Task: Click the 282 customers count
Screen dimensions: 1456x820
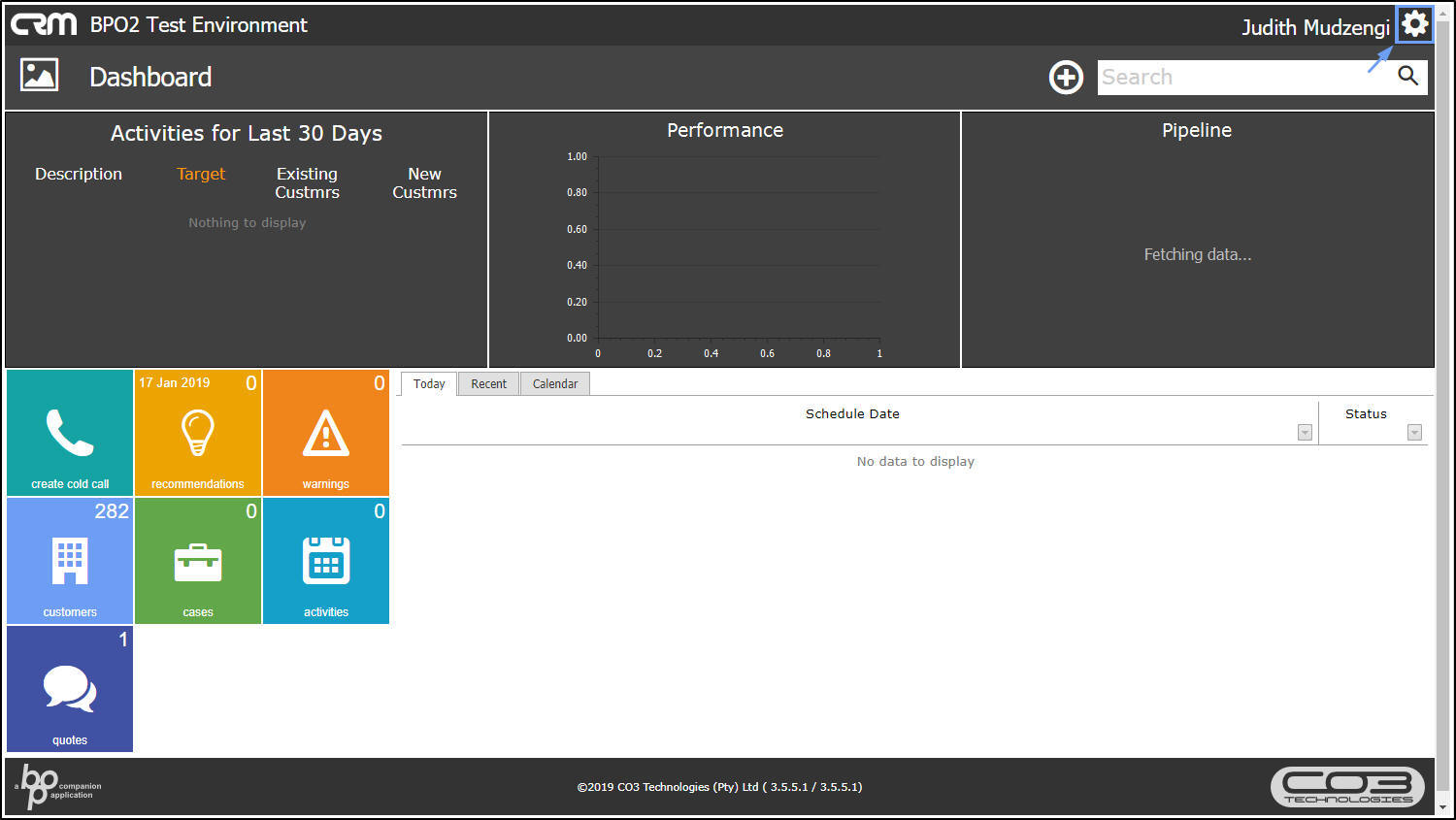Action: point(112,511)
